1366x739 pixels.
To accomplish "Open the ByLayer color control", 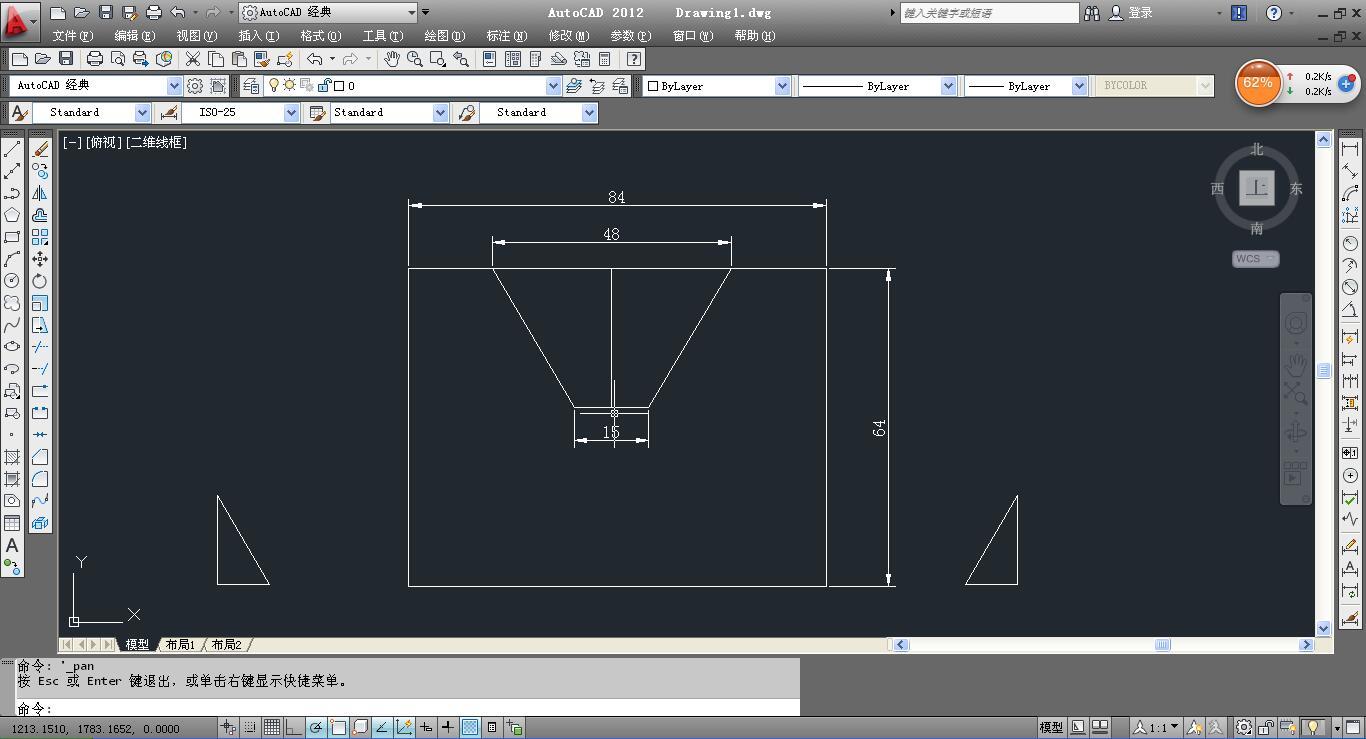I will coord(717,86).
